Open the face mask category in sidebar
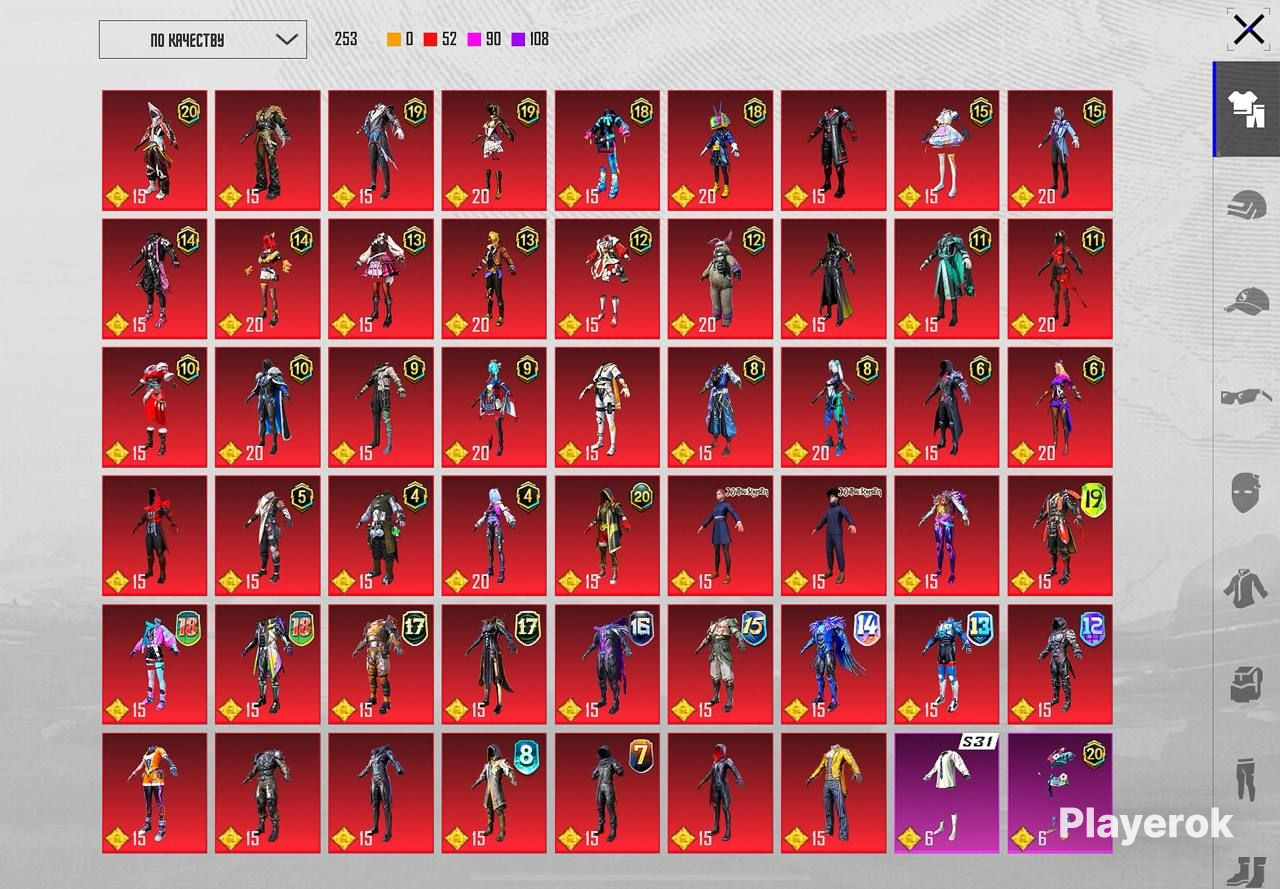 [1247, 492]
